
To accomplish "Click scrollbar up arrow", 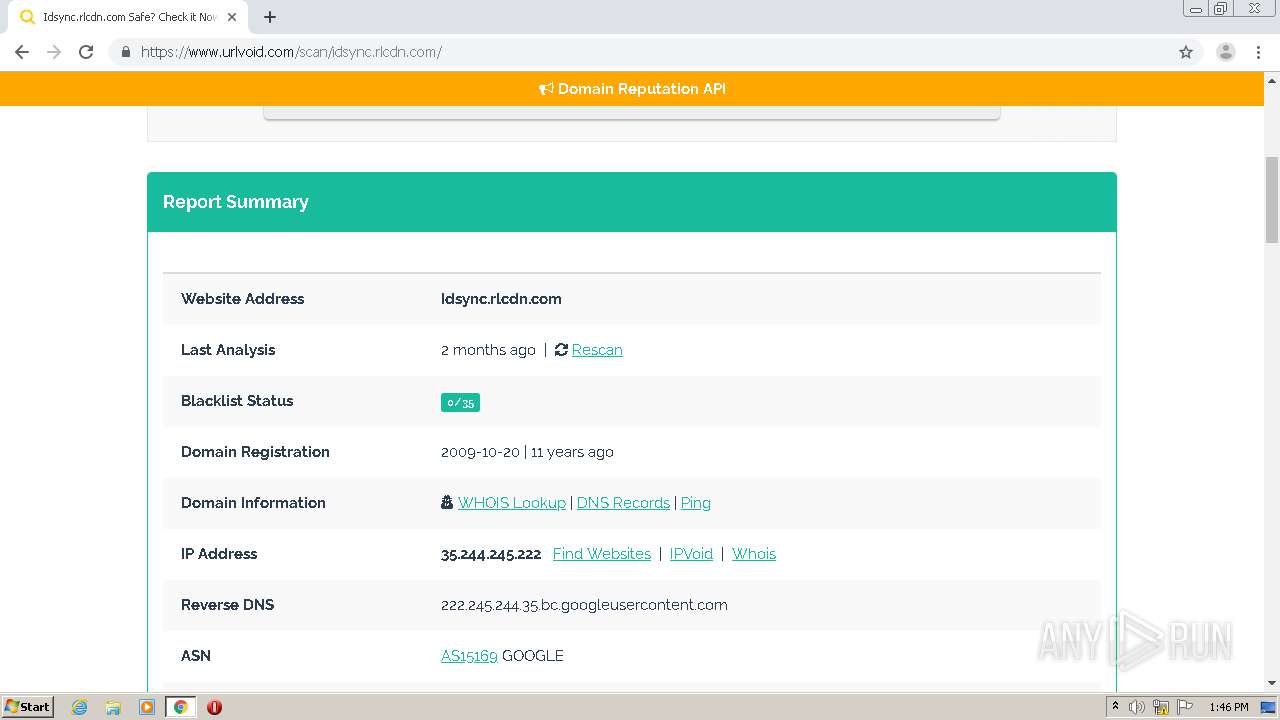I will pyautogui.click(x=1272, y=79).
